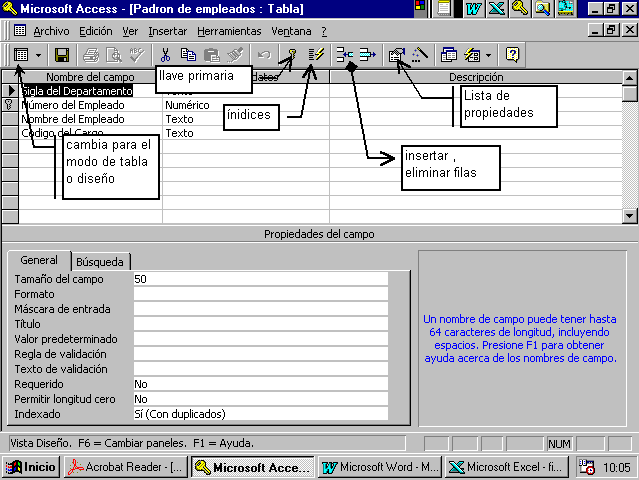Open the view button dropdown arrow
The height and width of the screenshot is (480, 639).
coord(38,55)
